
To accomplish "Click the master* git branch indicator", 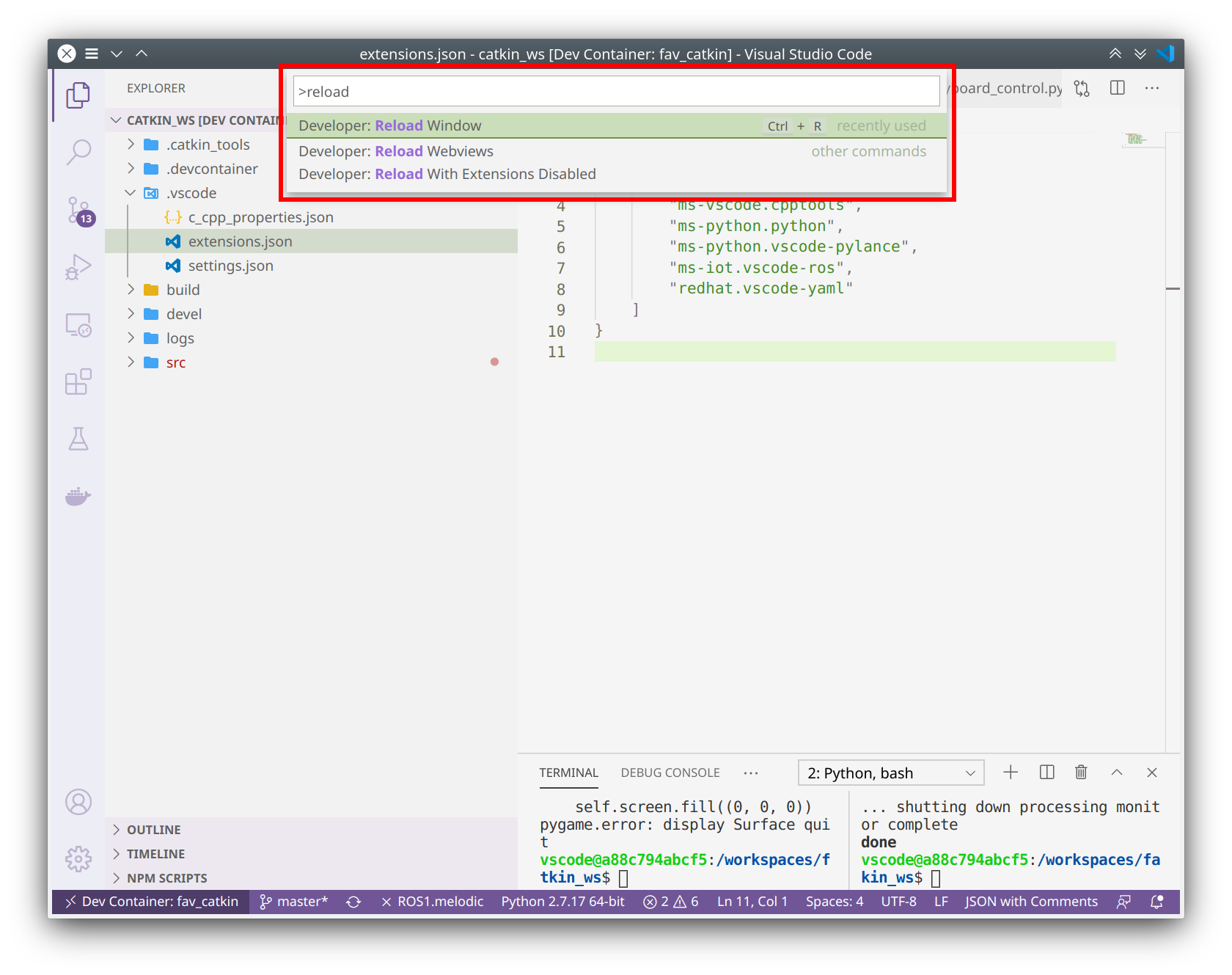I will click(x=294, y=902).
